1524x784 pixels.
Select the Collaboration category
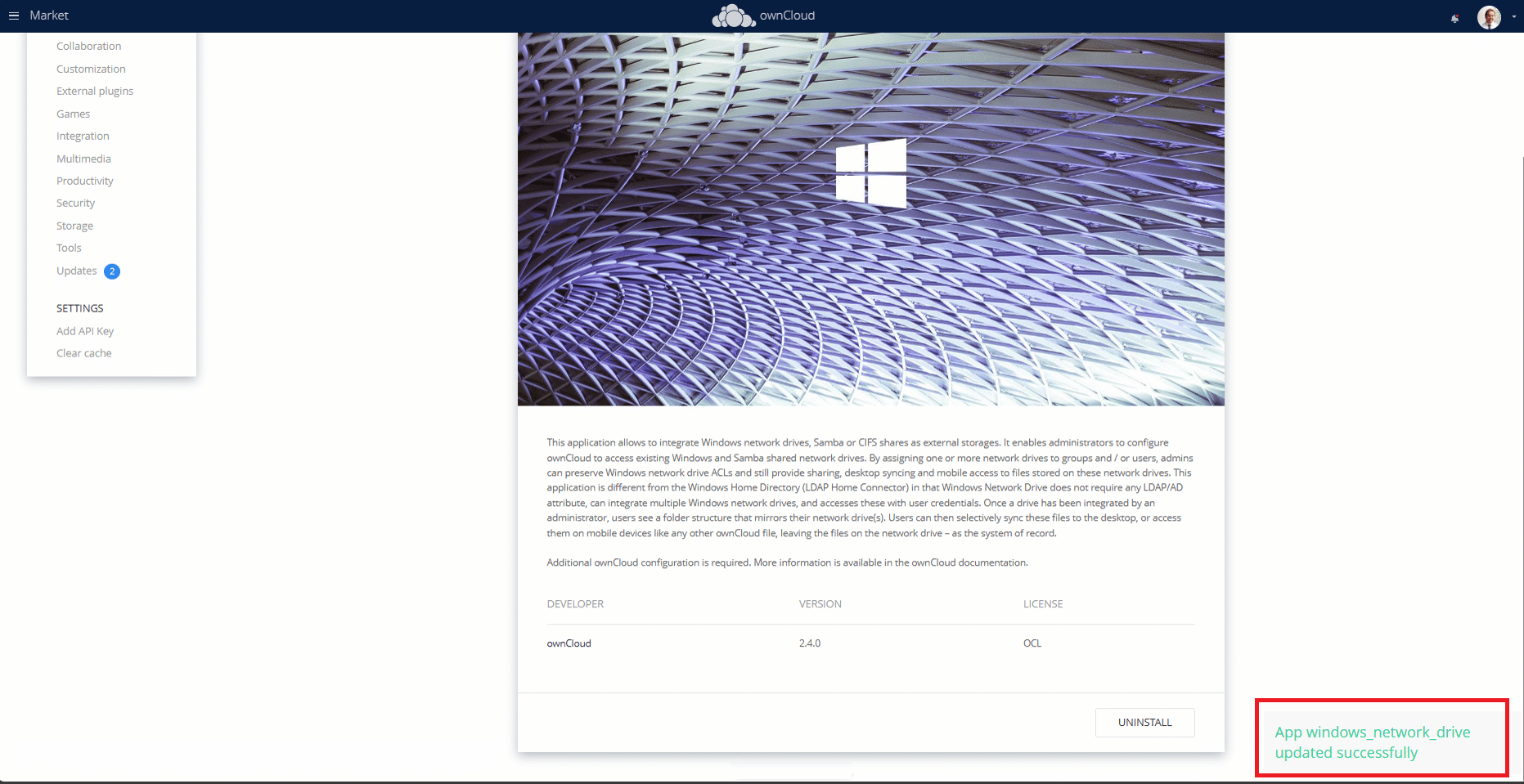(x=88, y=47)
